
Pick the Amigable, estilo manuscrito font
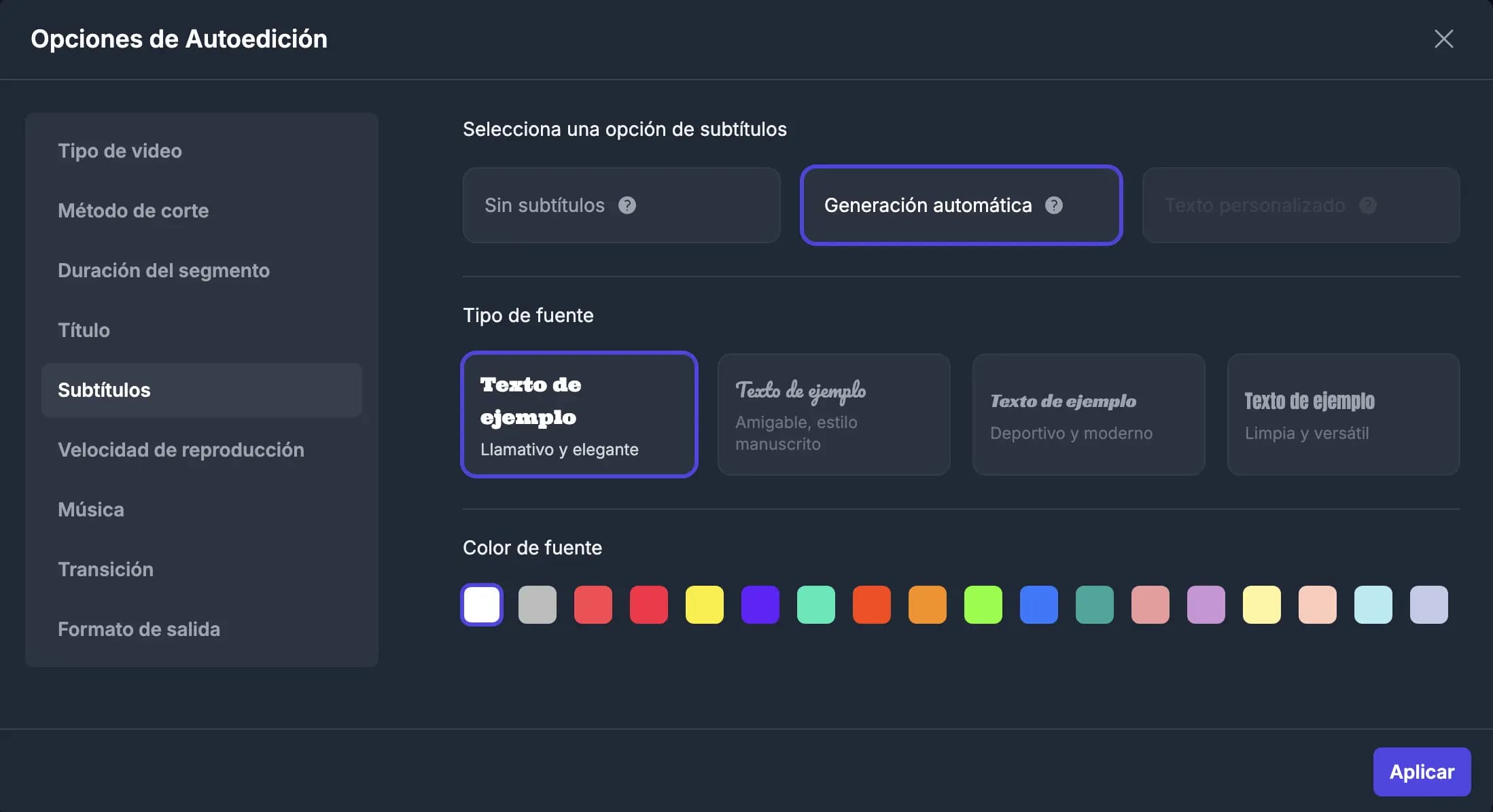[x=833, y=414]
